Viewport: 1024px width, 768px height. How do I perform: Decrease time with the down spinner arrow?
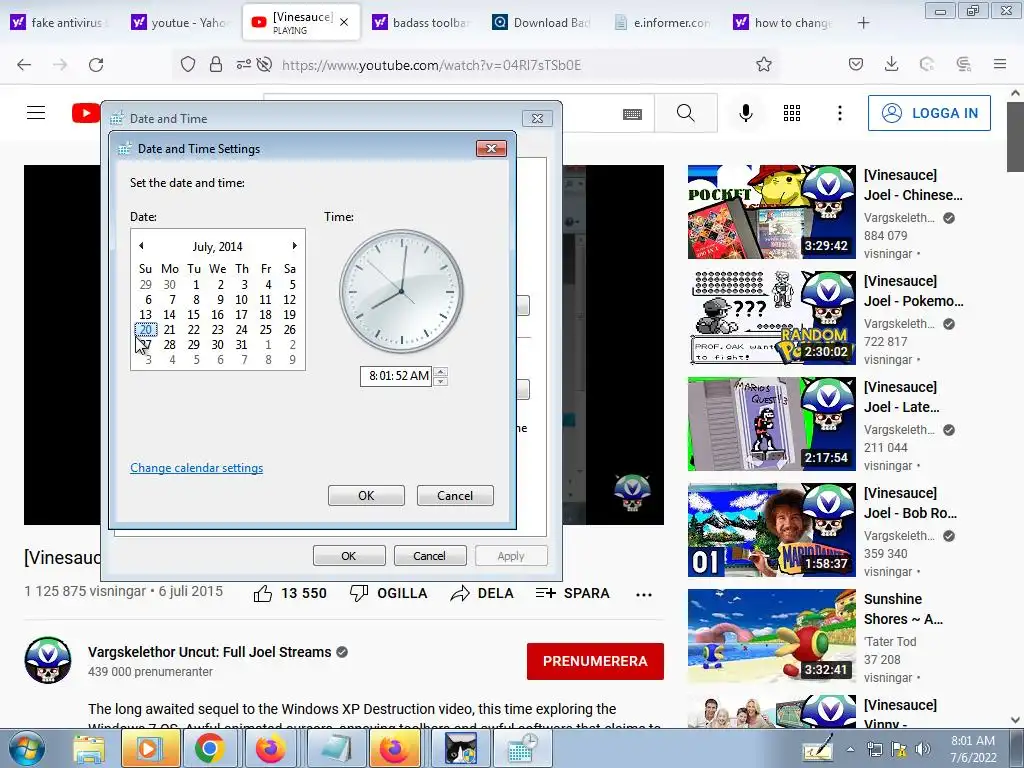[441, 381]
